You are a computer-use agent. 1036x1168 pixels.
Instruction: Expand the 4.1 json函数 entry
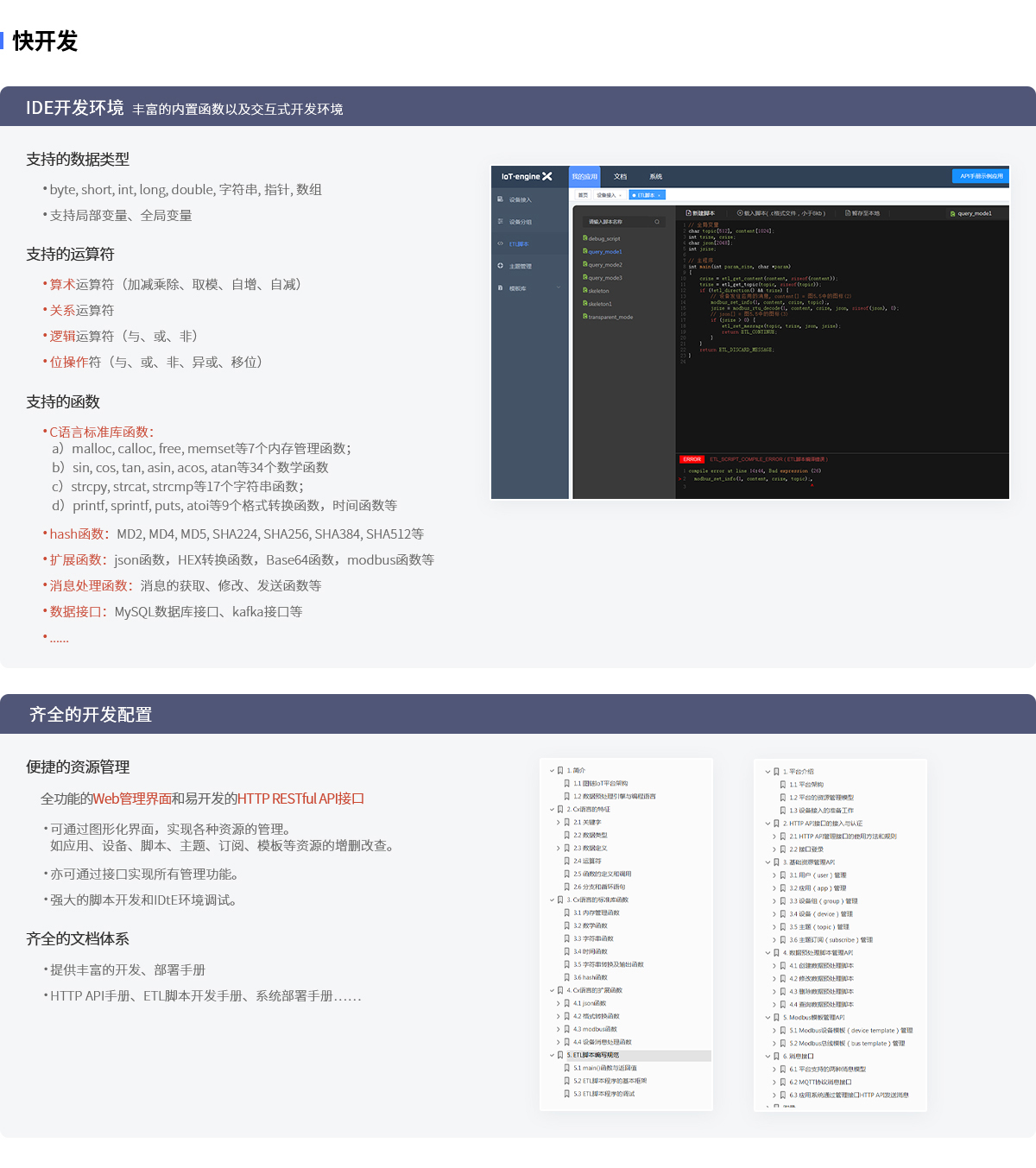pyautogui.click(x=559, y=1003)
